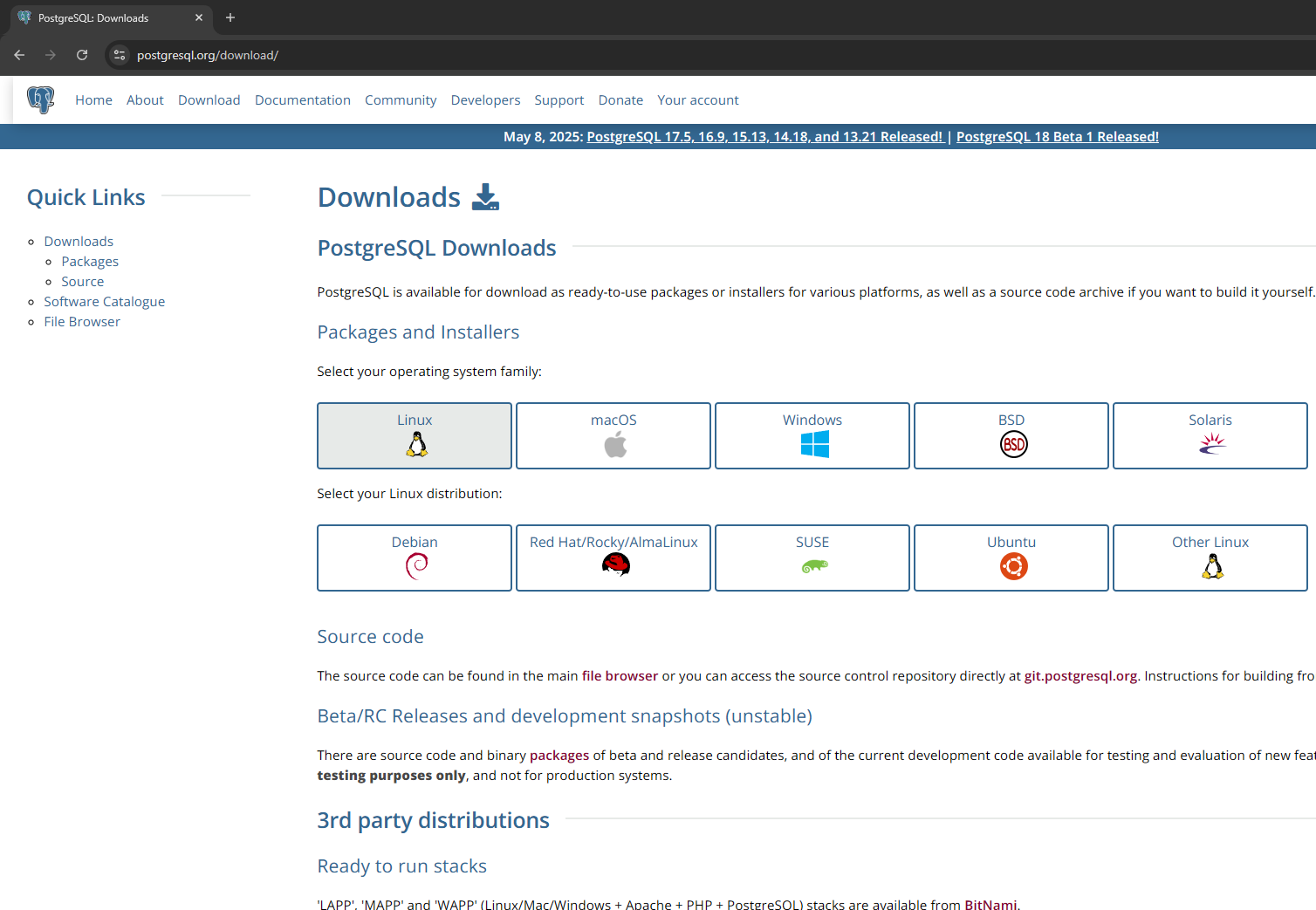Reload the page
The image size is (1316, 910).
82,55
